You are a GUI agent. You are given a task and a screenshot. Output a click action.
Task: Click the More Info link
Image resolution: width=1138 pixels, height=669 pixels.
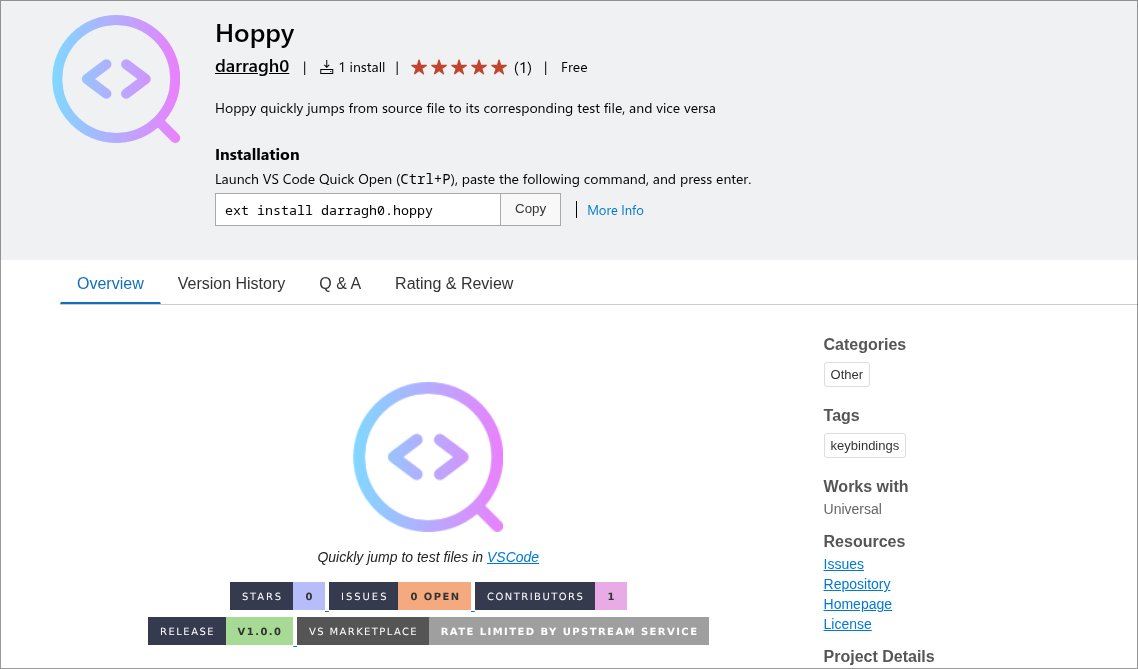tap(615, 210)
